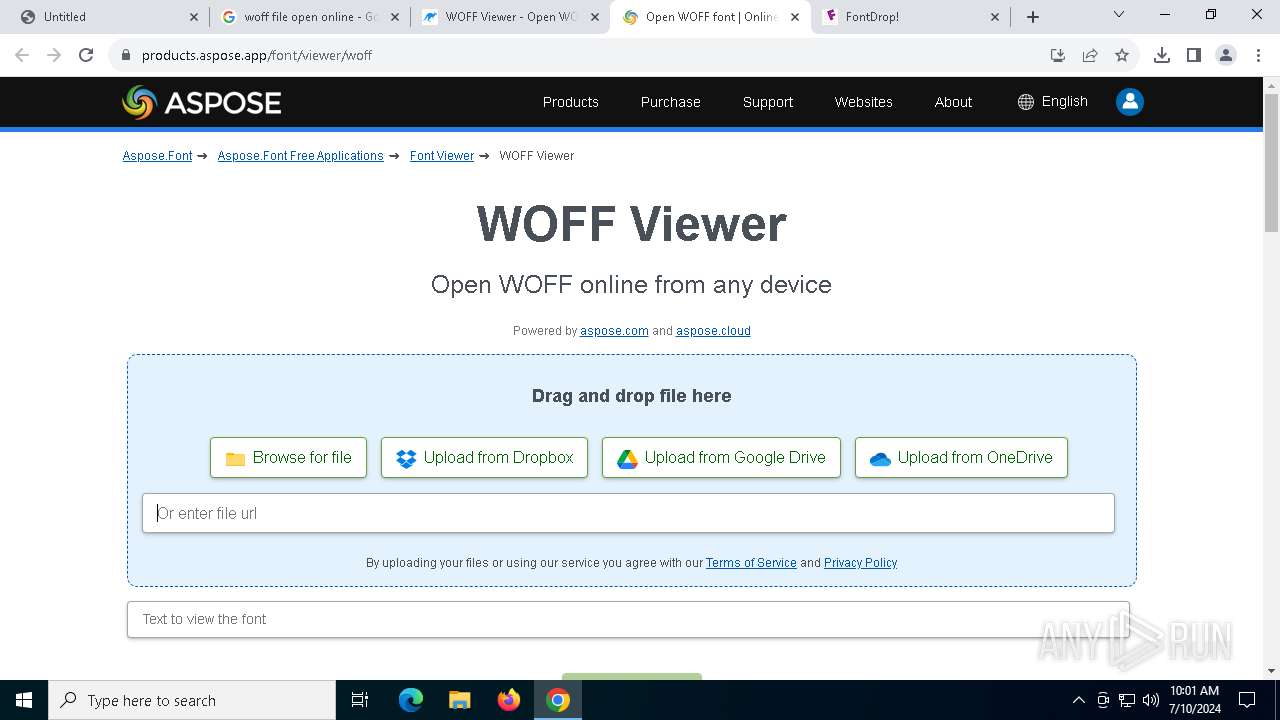Open the Support menu
The image size is (1280, 720).
point(768,102)
